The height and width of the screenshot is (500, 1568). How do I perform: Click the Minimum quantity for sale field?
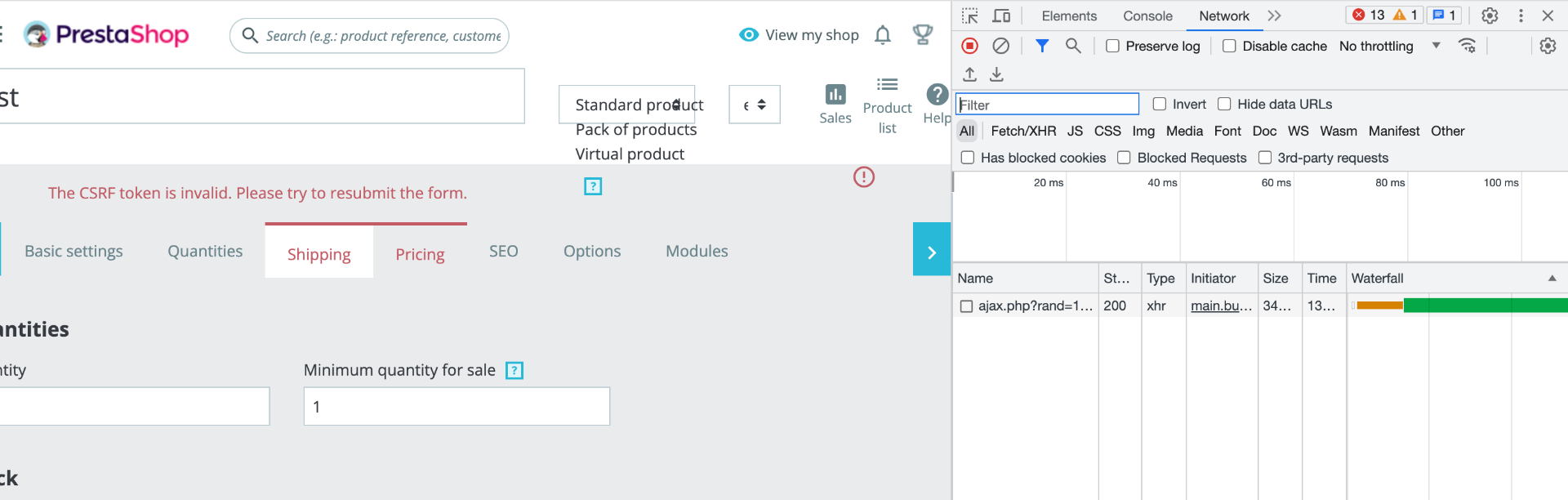457,406
